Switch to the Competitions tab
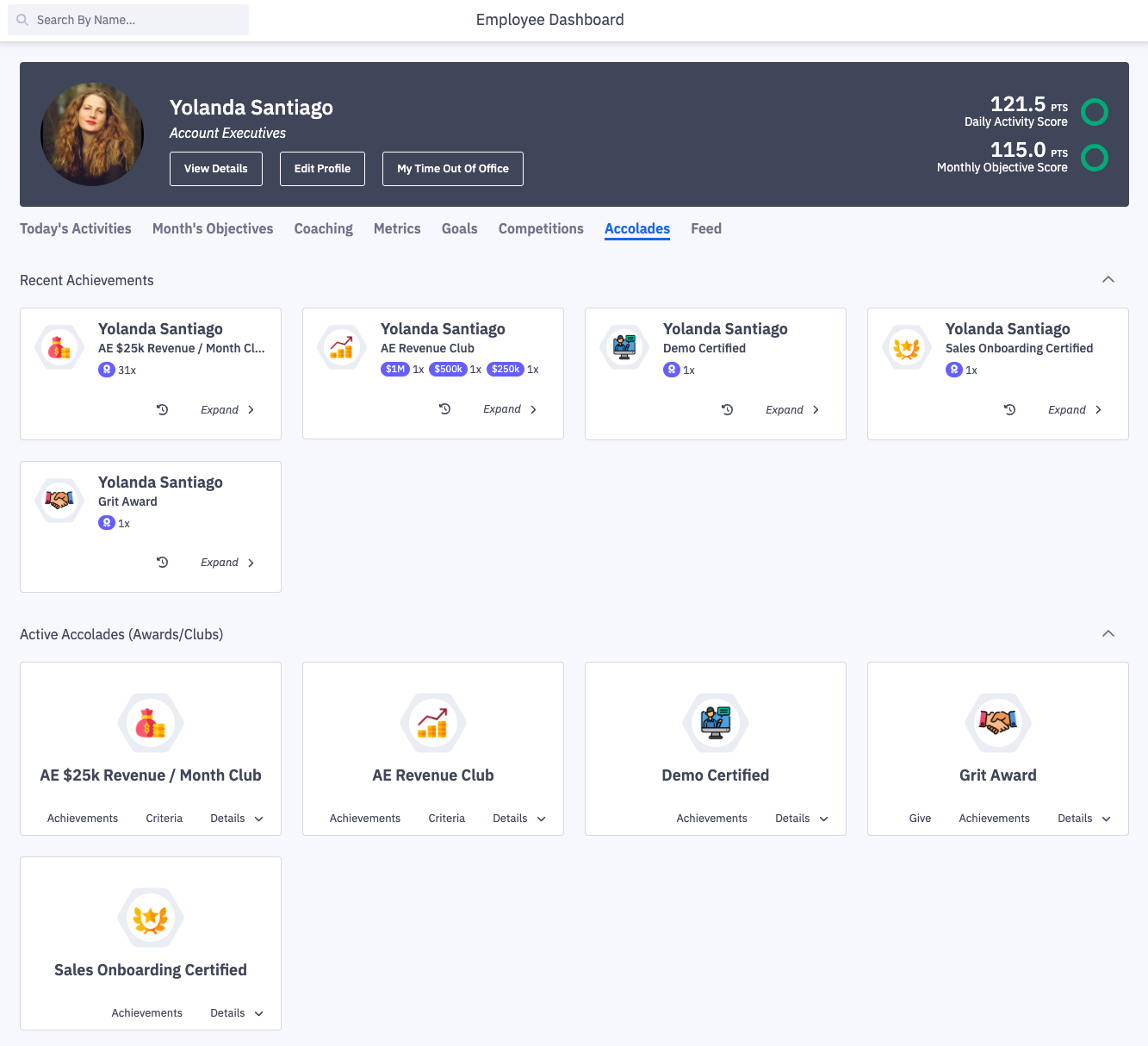Image resolution: width=1148 pixels, height=1046 pixels. pos(540,228)
